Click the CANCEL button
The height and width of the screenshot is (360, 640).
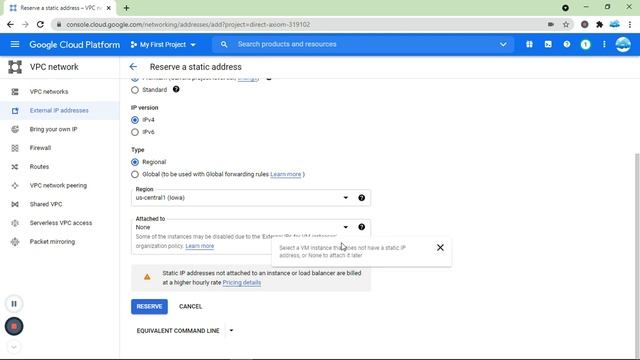point(190,307)
